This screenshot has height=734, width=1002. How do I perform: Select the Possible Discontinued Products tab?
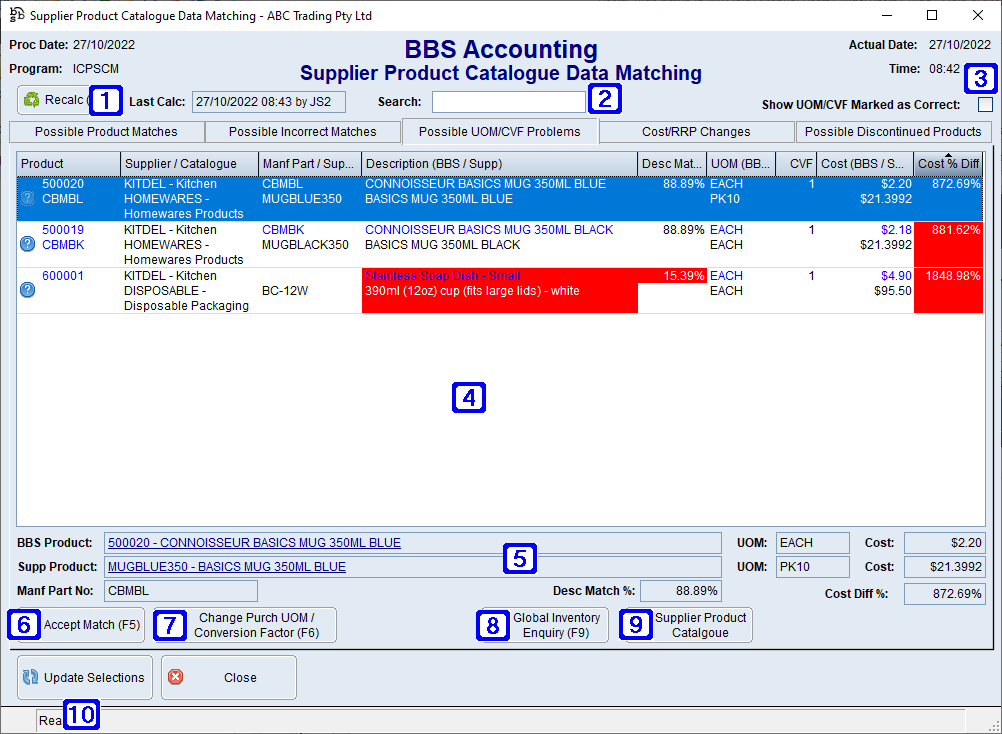pos(894,131)
